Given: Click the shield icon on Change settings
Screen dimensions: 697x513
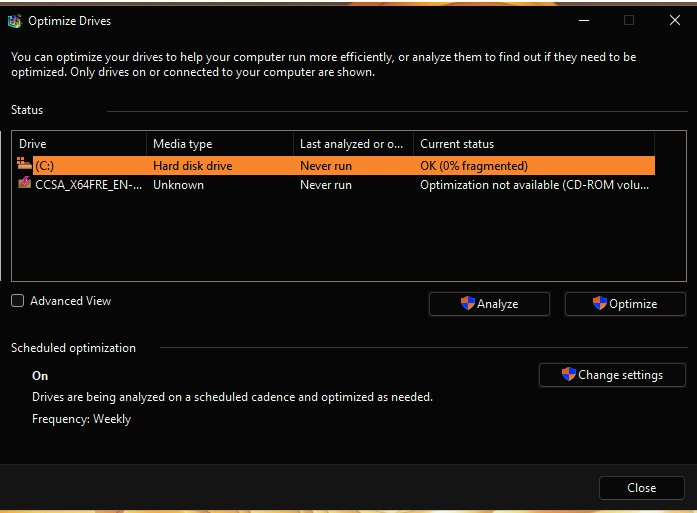Looking at the screenshot, I should 569,374.
